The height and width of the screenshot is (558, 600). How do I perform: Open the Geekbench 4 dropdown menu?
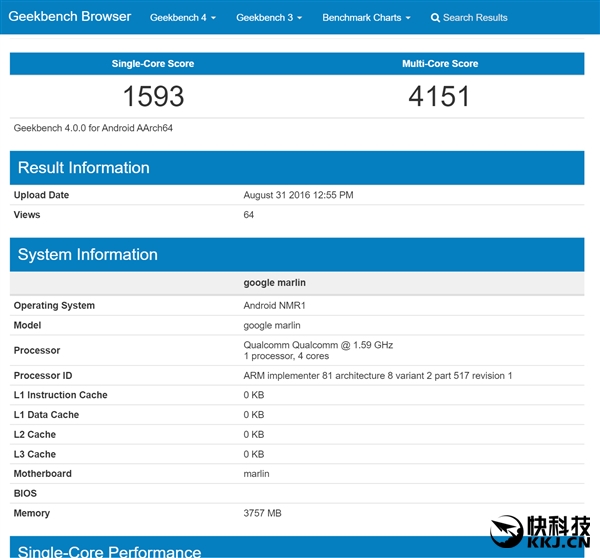[182, 18]
